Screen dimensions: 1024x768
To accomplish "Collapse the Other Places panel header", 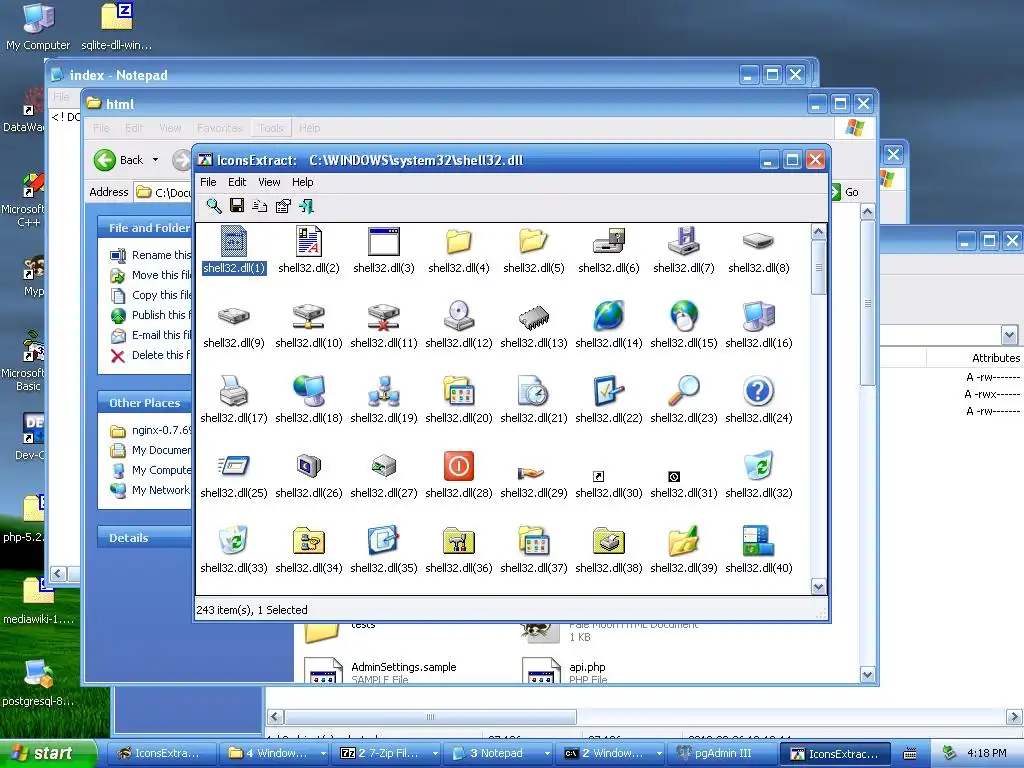I will 144,403.
